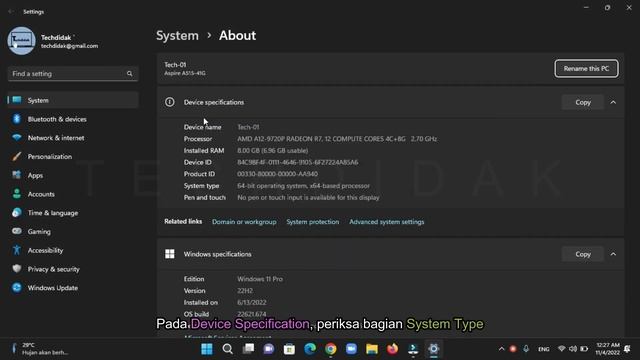Click Rename this PC button
Image resolution: width=640 pixels, height=360 pixels.
pos(586,69)
